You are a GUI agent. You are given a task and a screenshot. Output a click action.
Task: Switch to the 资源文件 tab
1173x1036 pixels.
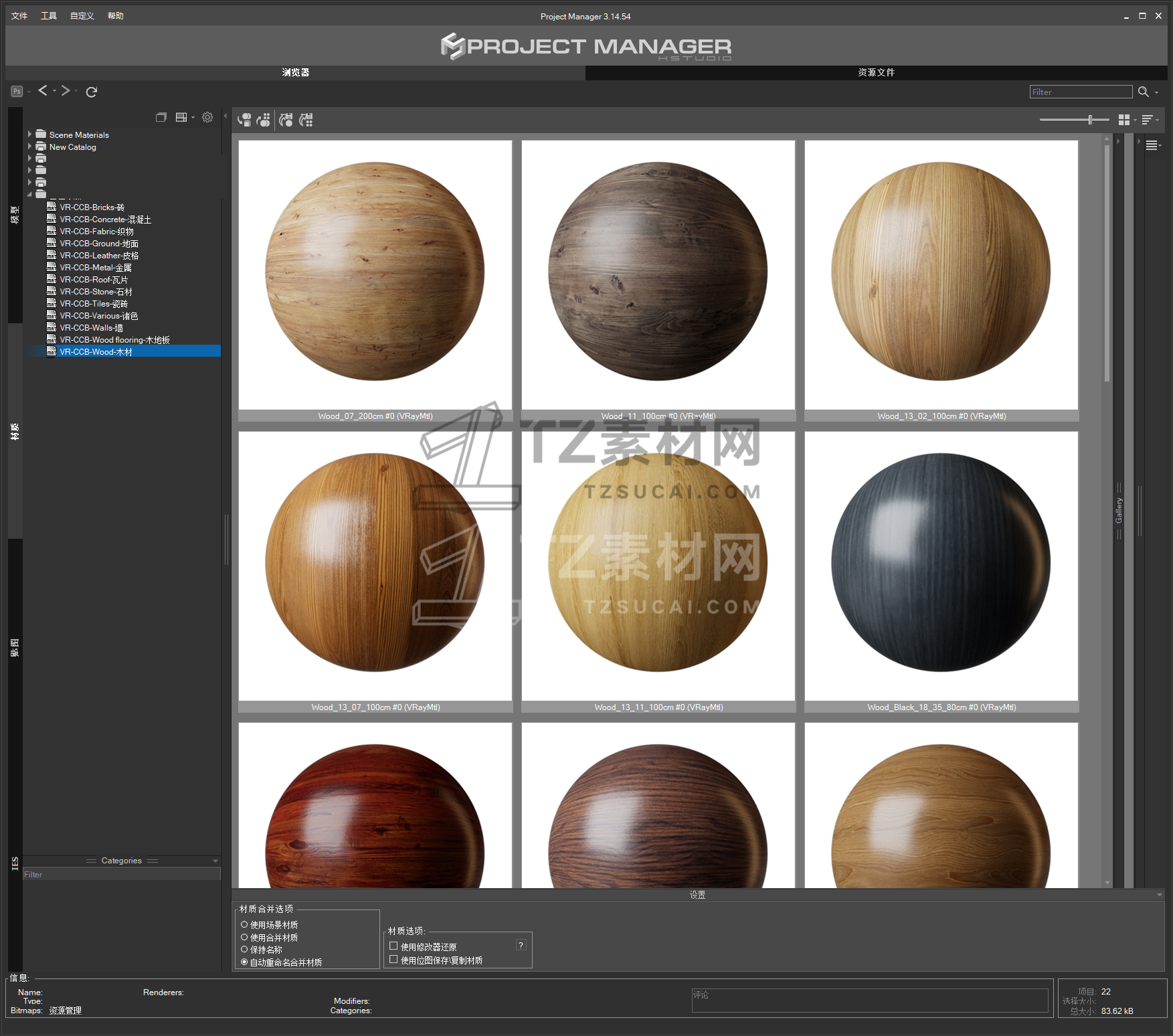pos(876,72)
